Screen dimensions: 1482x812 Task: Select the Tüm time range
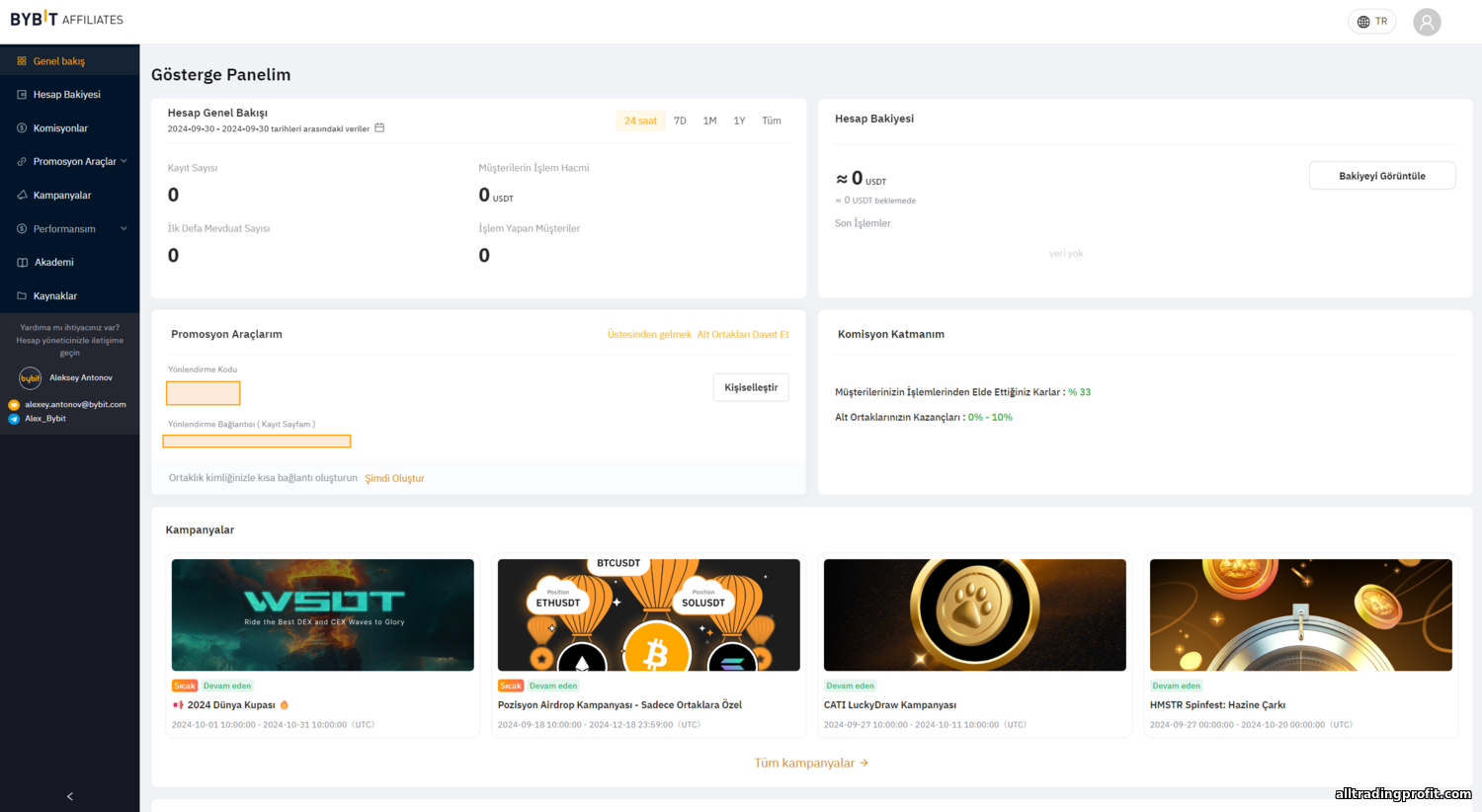tap(772, 121)
